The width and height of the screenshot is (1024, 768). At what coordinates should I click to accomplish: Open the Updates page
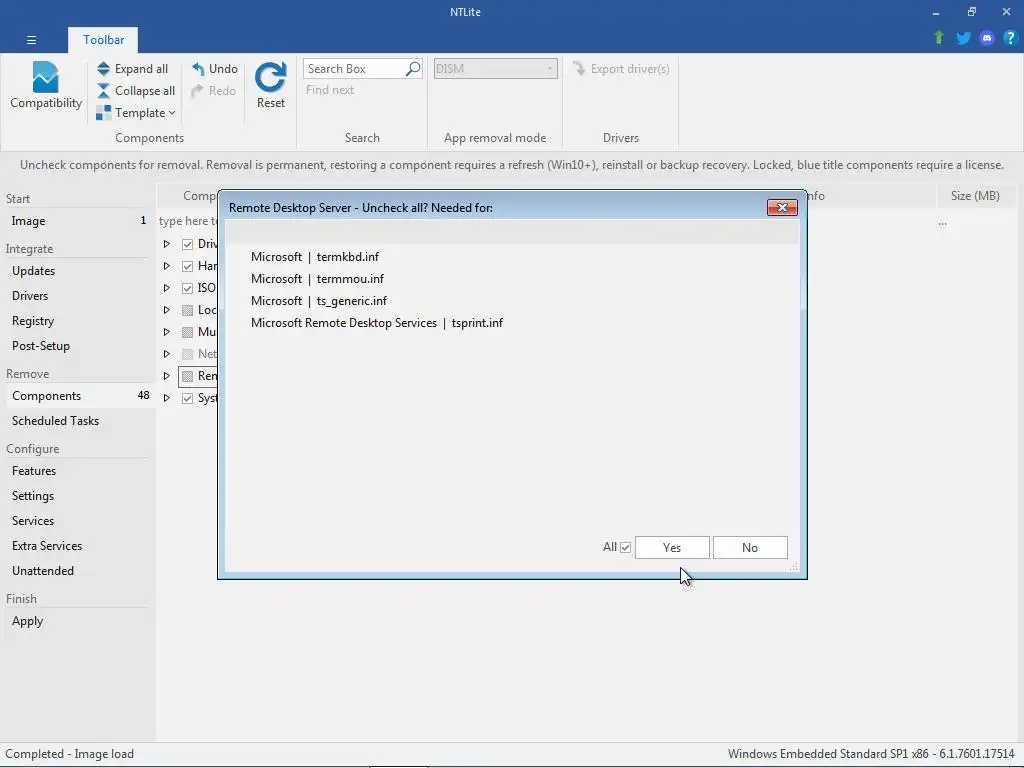click(78, 270)
